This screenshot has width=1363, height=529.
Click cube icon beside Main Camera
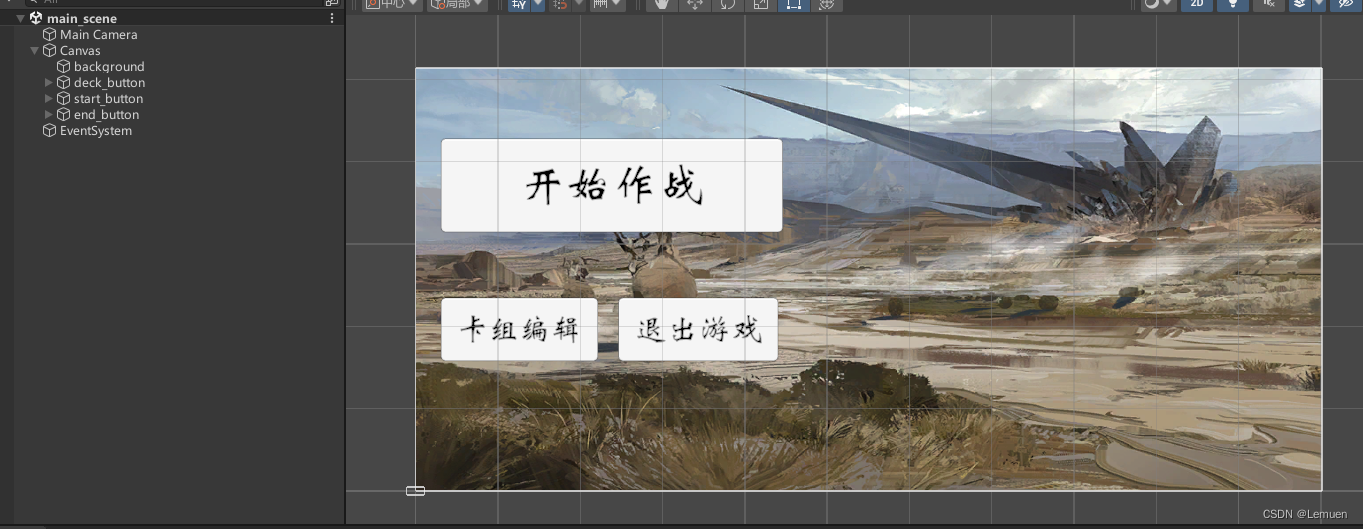tap(49, 35)
